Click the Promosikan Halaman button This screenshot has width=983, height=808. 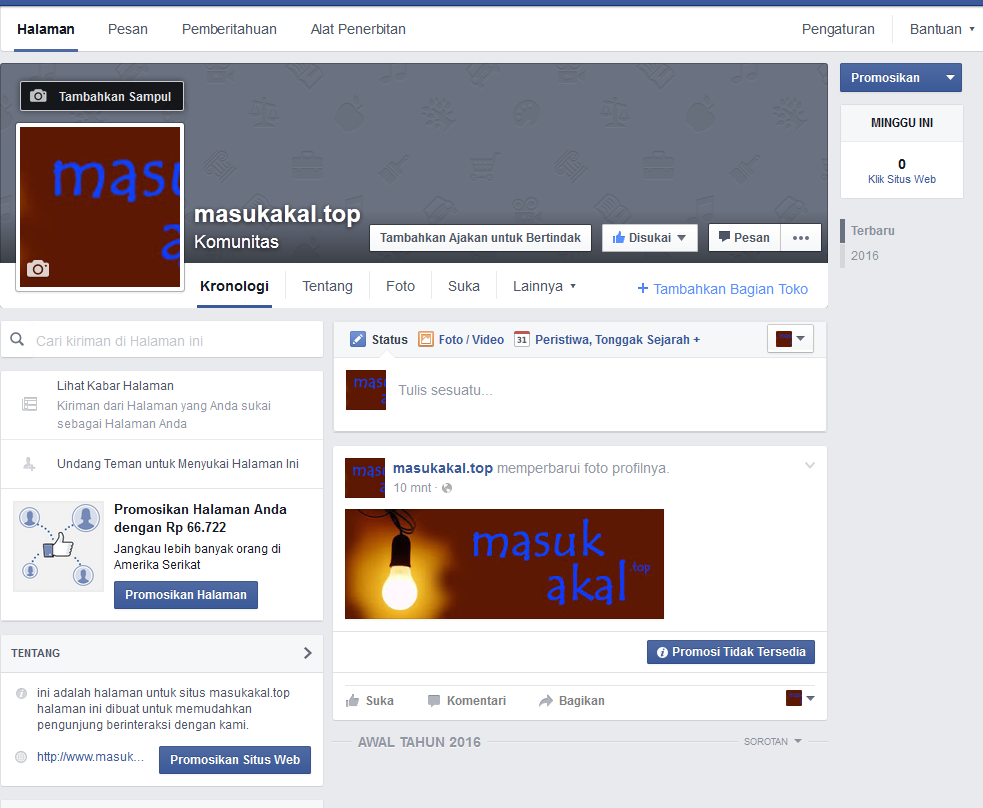click(x=186, y=594)
